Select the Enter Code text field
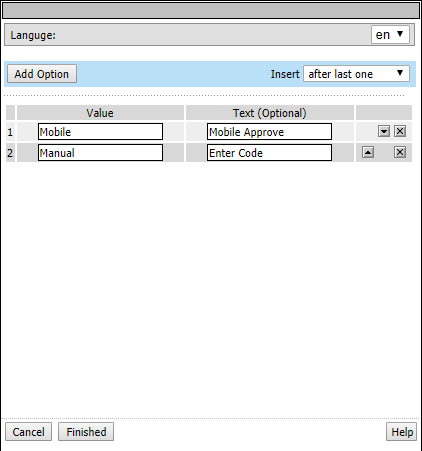 [x=269, y=153]
